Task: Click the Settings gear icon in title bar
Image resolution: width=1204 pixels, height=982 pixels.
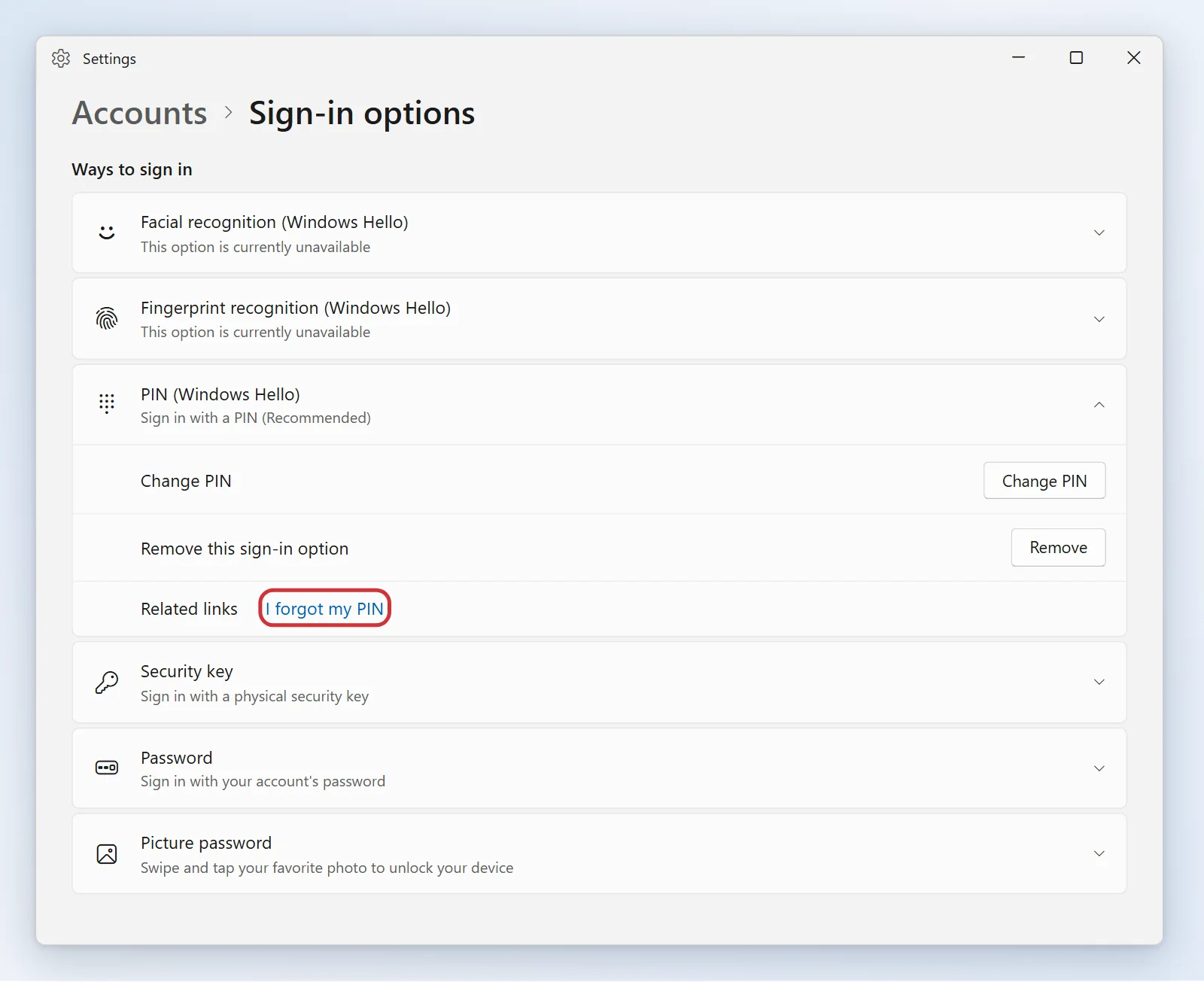Action: tap(61, 59)
